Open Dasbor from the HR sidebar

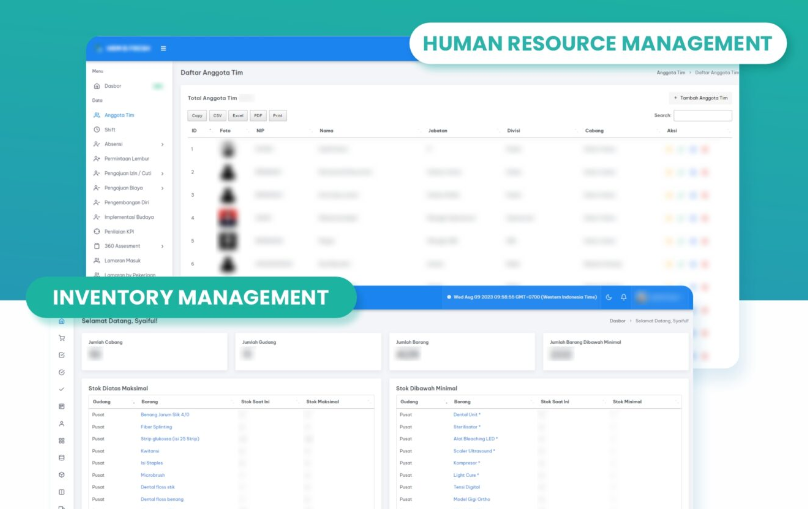pyautogui.click(x=112, y=86)
